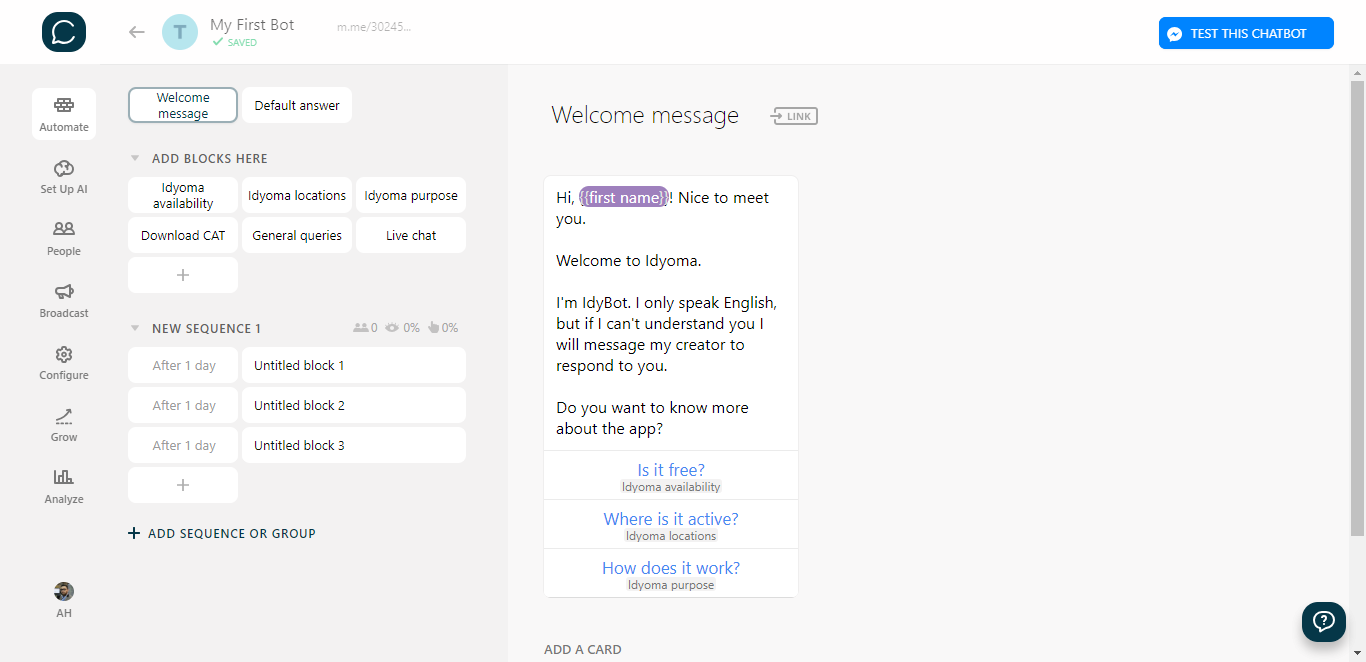
Task: Click the Test This Chatbot button
Action: coord(1246,33)
